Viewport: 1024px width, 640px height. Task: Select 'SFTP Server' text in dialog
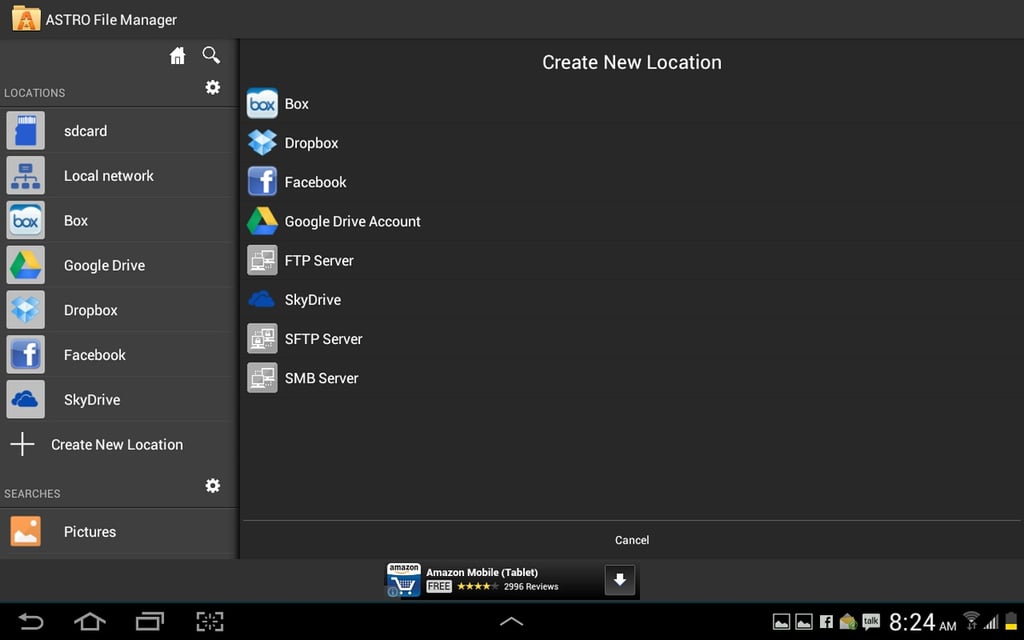click(x=323, y=339)
